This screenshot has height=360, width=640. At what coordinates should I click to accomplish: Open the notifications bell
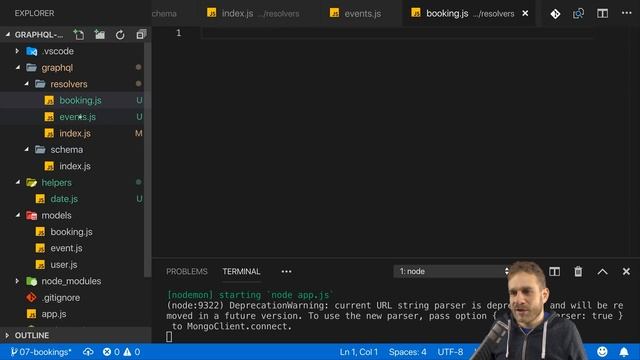coord(624,351)
